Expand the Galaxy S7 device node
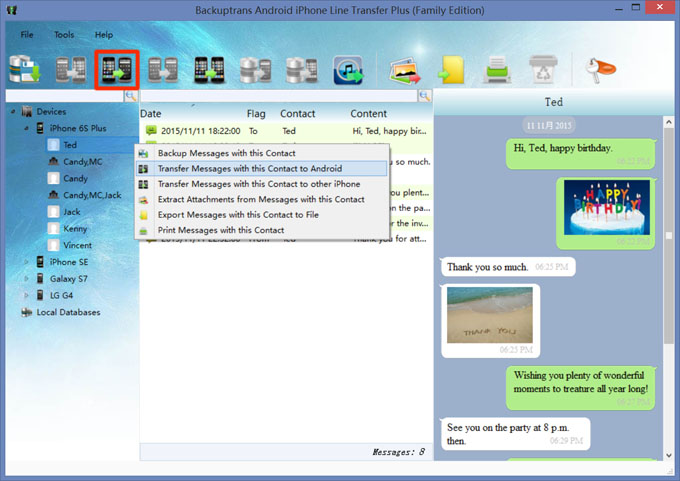 [x=26, y=278]
